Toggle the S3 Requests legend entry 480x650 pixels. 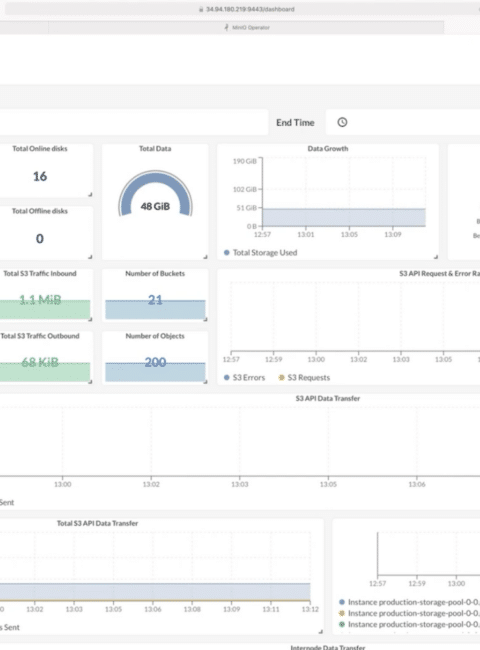pyautogui.click(x=304, y=378)
